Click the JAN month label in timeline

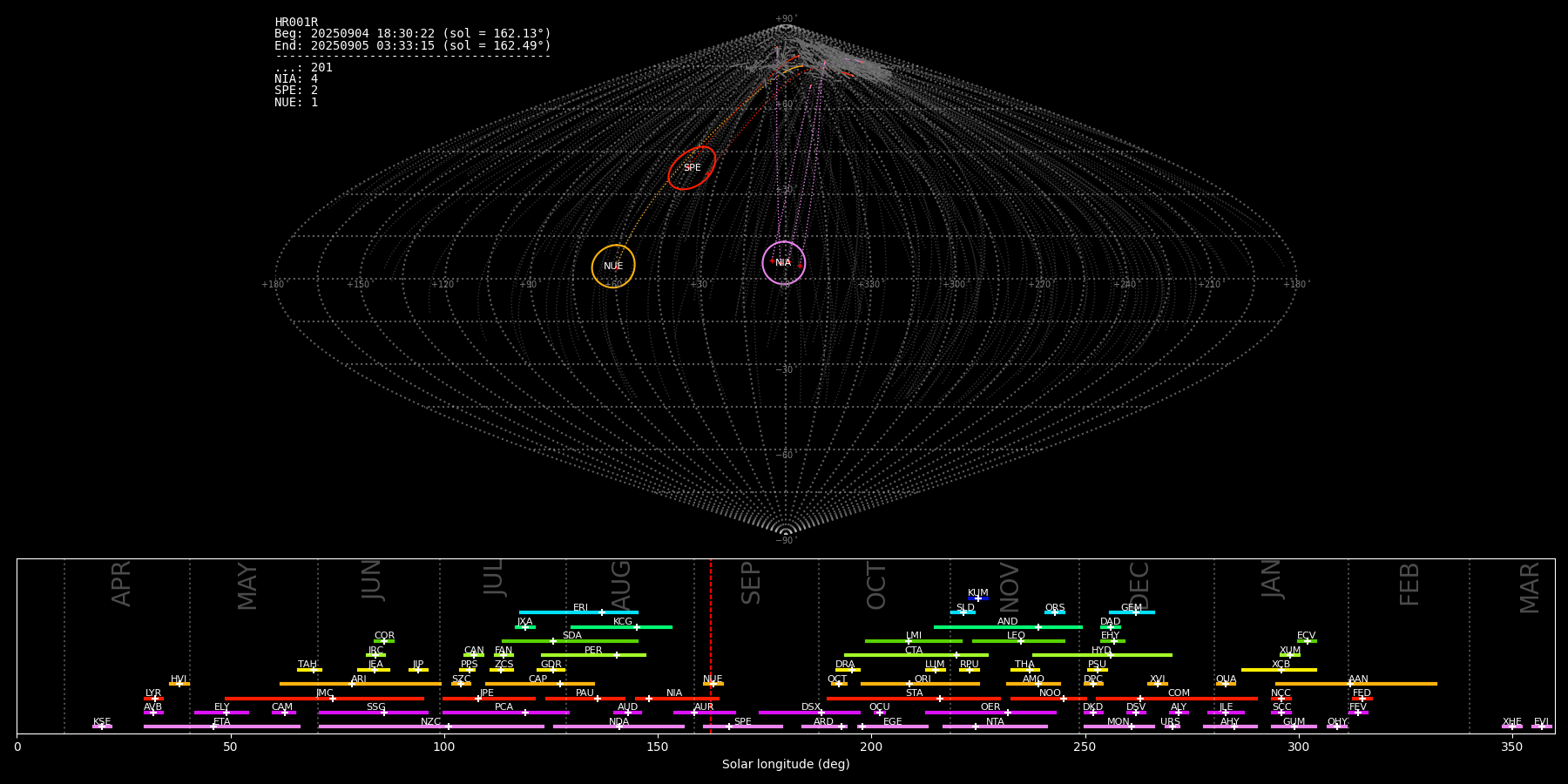click(x=1272, y=578)
